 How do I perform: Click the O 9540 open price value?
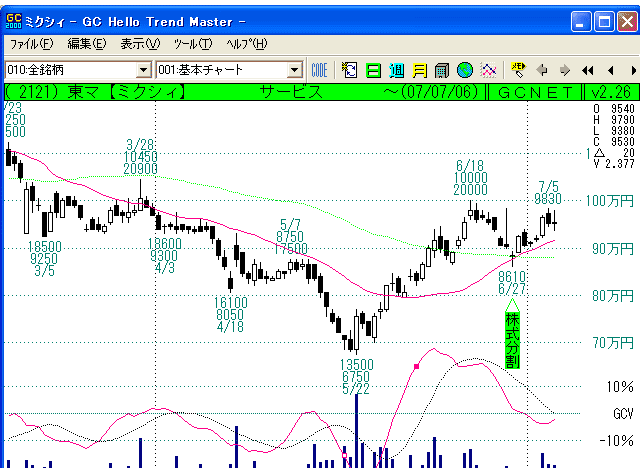[614, 109]
